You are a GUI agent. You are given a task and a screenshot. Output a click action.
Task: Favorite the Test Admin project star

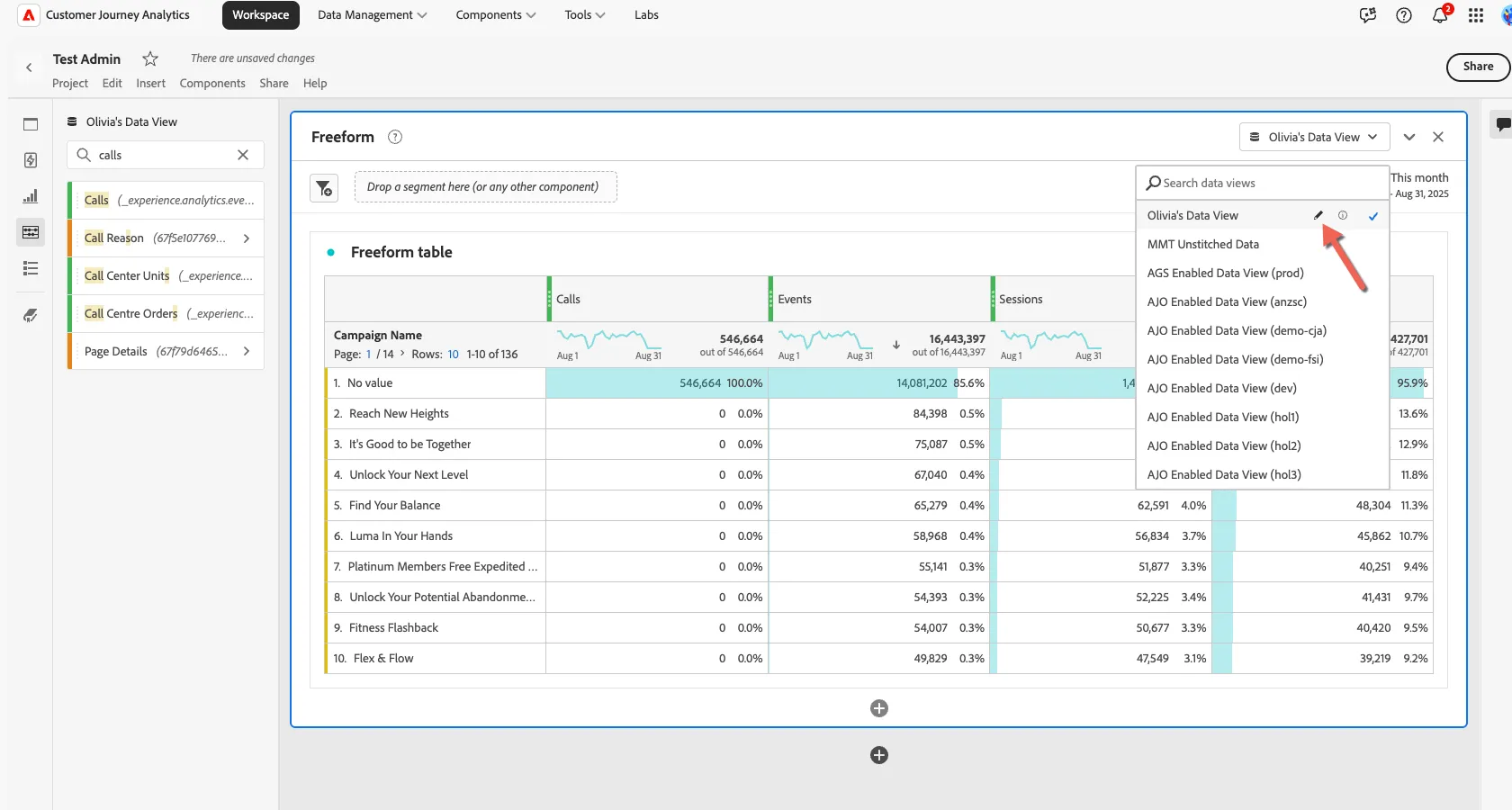(x=150, y=58)
